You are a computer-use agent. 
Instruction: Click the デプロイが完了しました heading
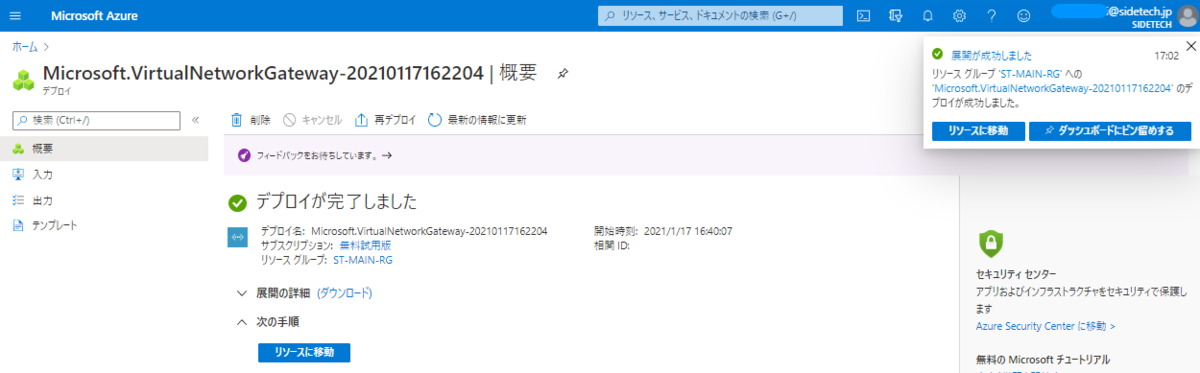pos(337,202)
